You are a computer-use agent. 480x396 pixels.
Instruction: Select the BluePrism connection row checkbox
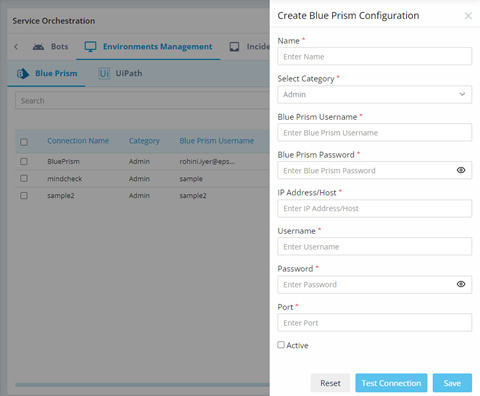[24, 162]
